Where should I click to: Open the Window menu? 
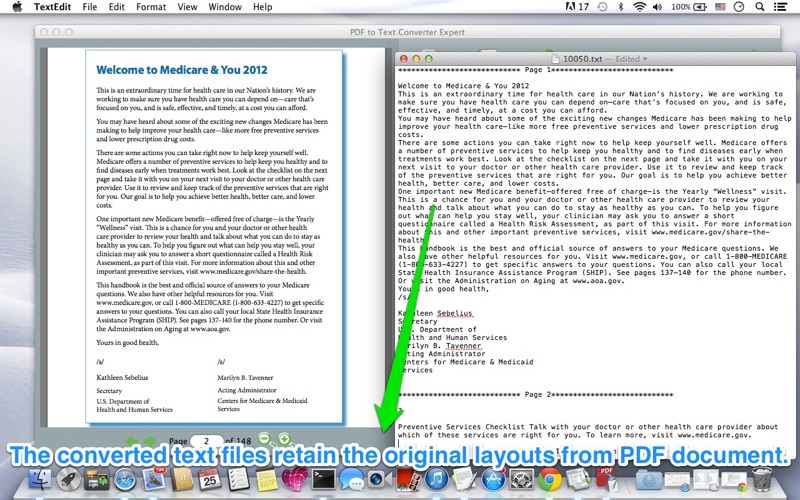click(x=225, y=7)
